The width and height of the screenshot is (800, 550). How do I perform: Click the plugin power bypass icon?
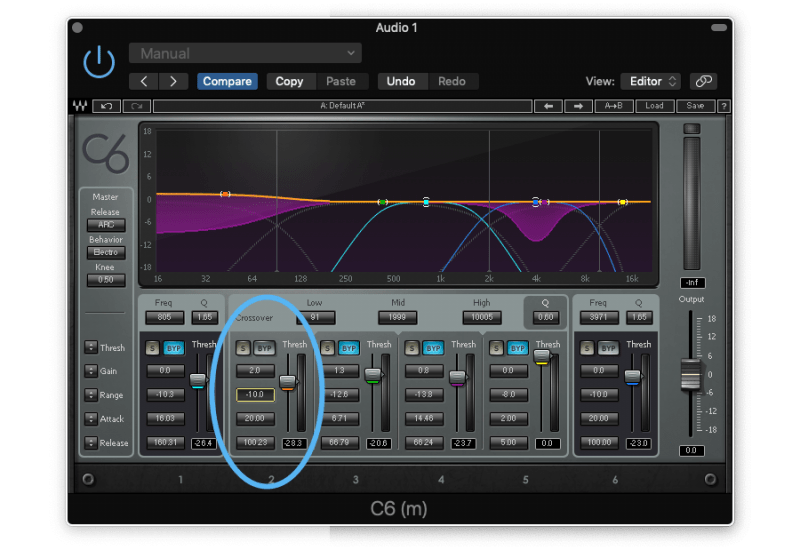(x=98, y=62)
